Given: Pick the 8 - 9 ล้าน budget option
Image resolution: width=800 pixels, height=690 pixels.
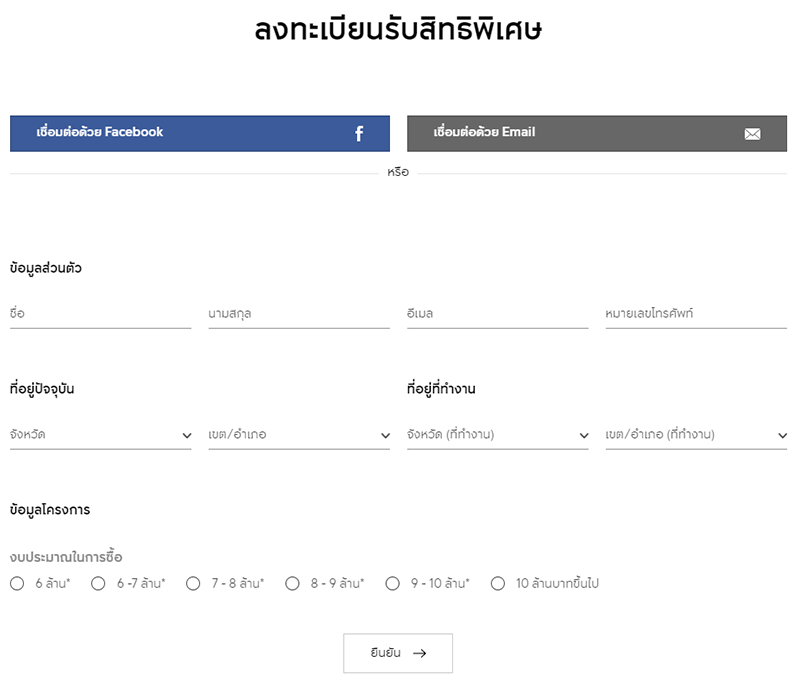Looking at the screenshot, I should [x=292, y=583].
